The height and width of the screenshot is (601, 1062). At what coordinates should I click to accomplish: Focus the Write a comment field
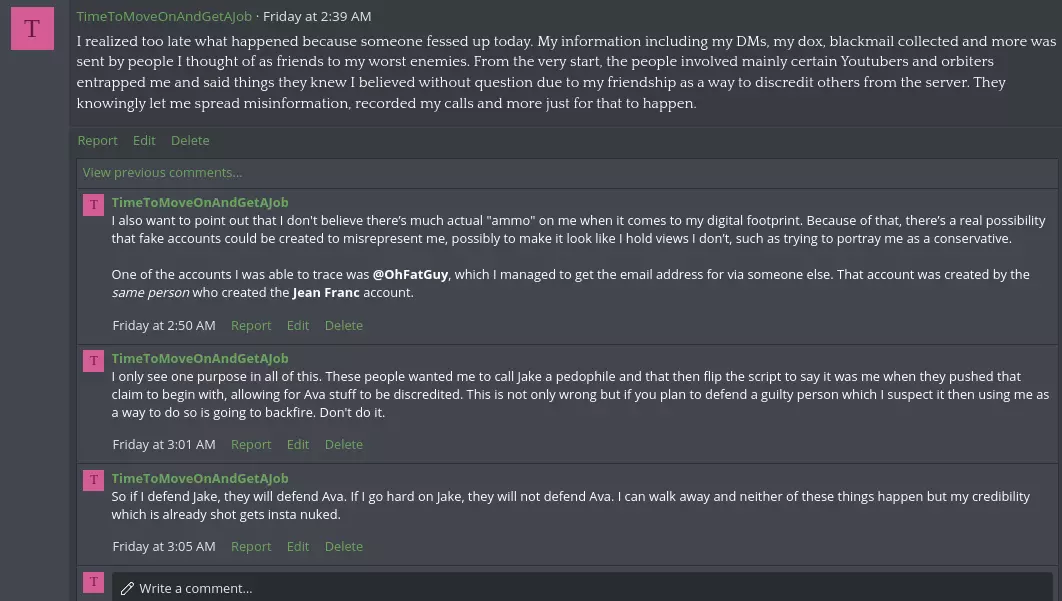click(582, 588)
